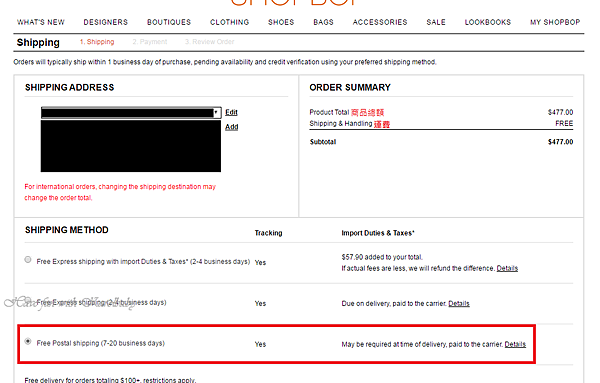Click the Shipping & Handling FREE value
Viewport: 600px width, 383px height.
564,124
